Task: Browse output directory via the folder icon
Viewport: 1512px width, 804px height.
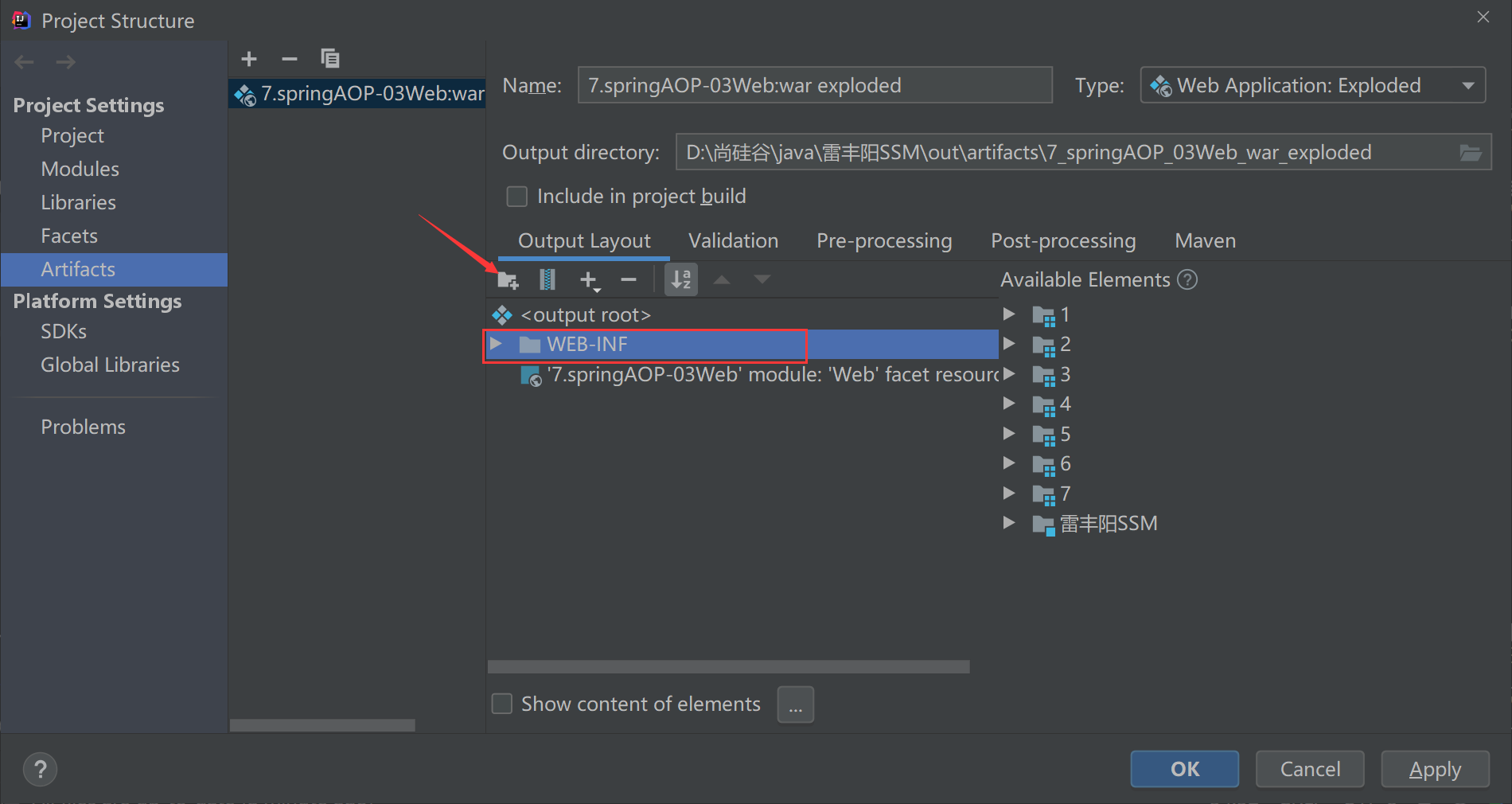Action: point(1470,152)
